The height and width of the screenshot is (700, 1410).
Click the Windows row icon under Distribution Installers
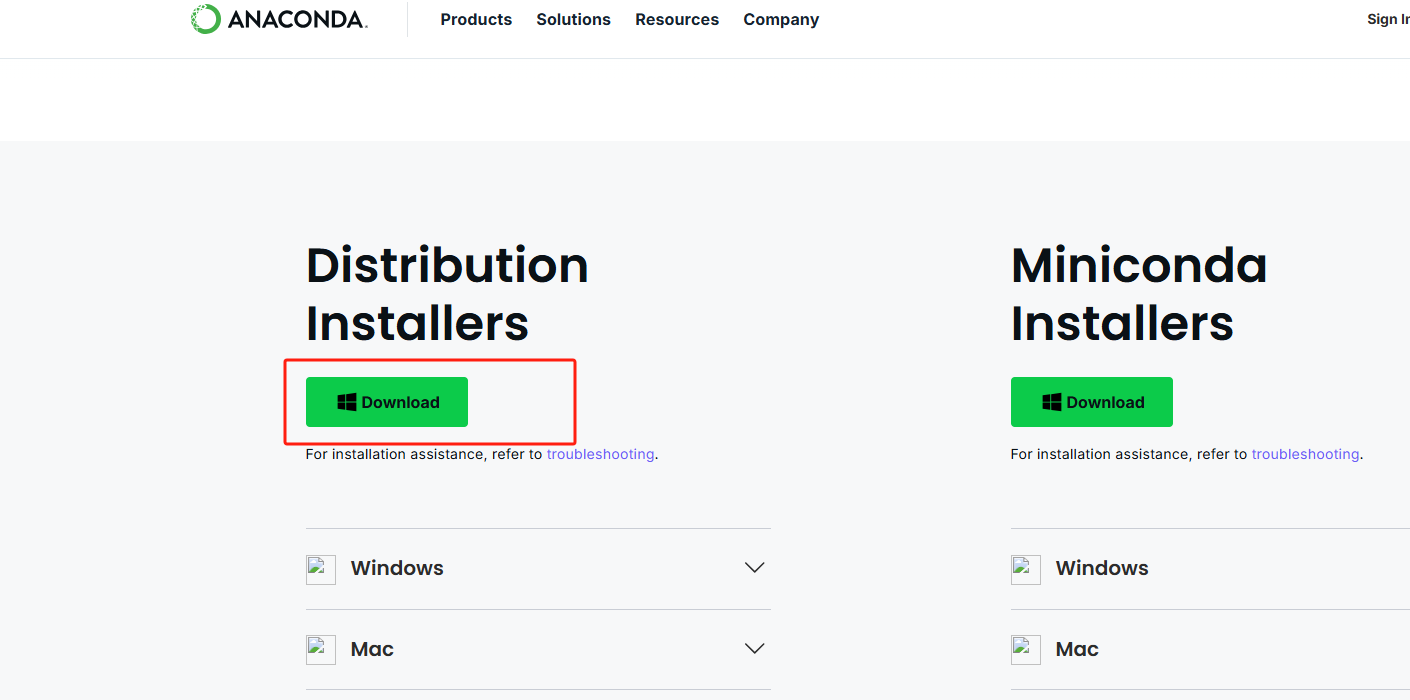pos(321,569)
